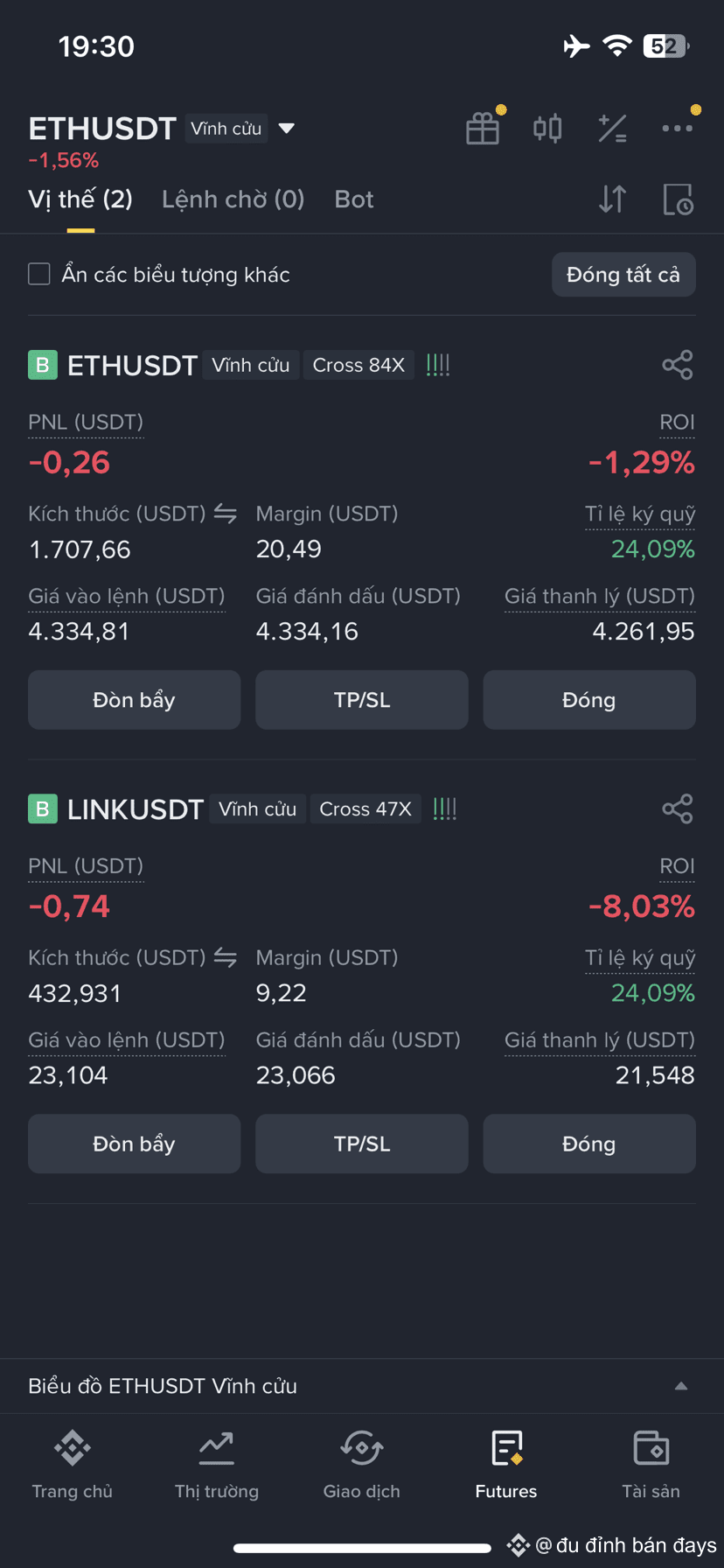
Task: Open the calculator percent icon
Action: (612, 129)
